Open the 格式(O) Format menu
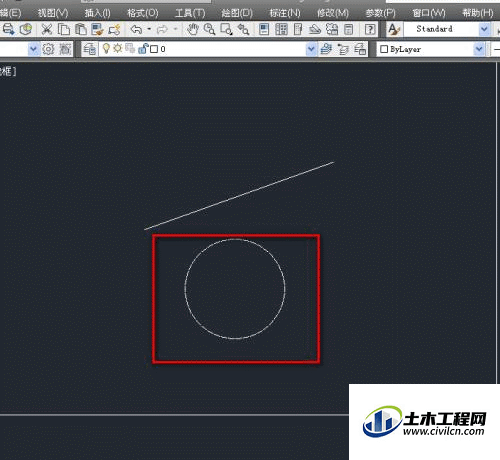 coord(143,13)
